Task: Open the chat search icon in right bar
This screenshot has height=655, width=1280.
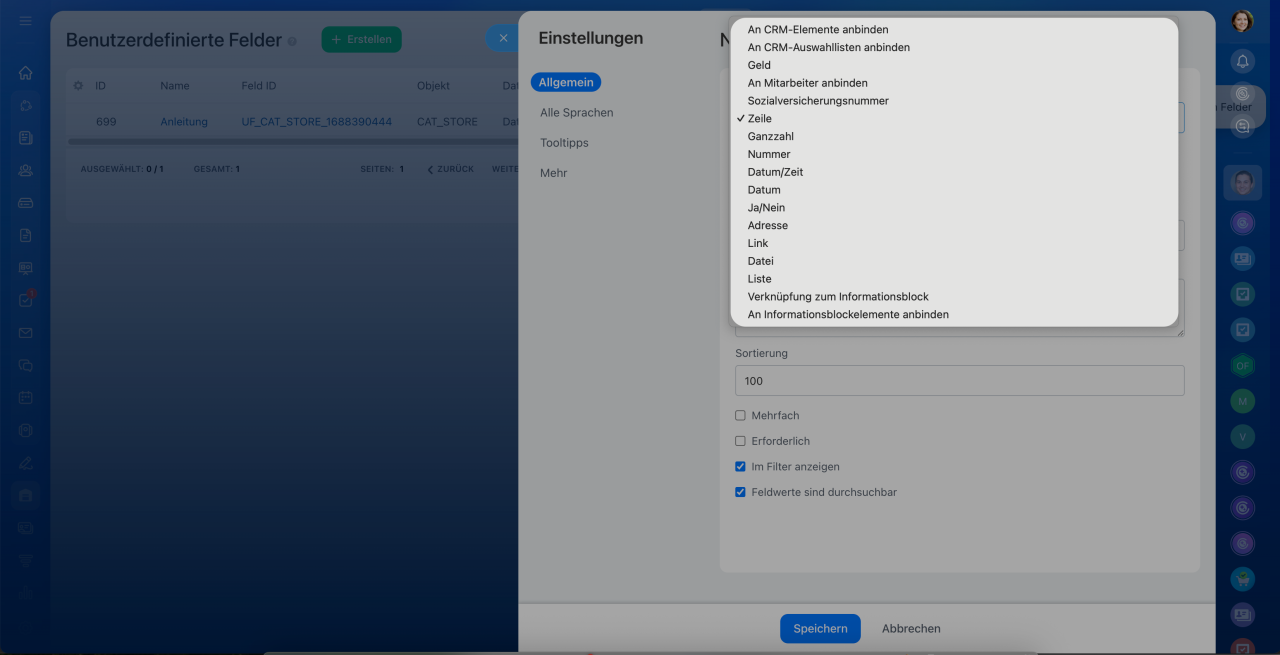Action: click(x=1243, y=126)
